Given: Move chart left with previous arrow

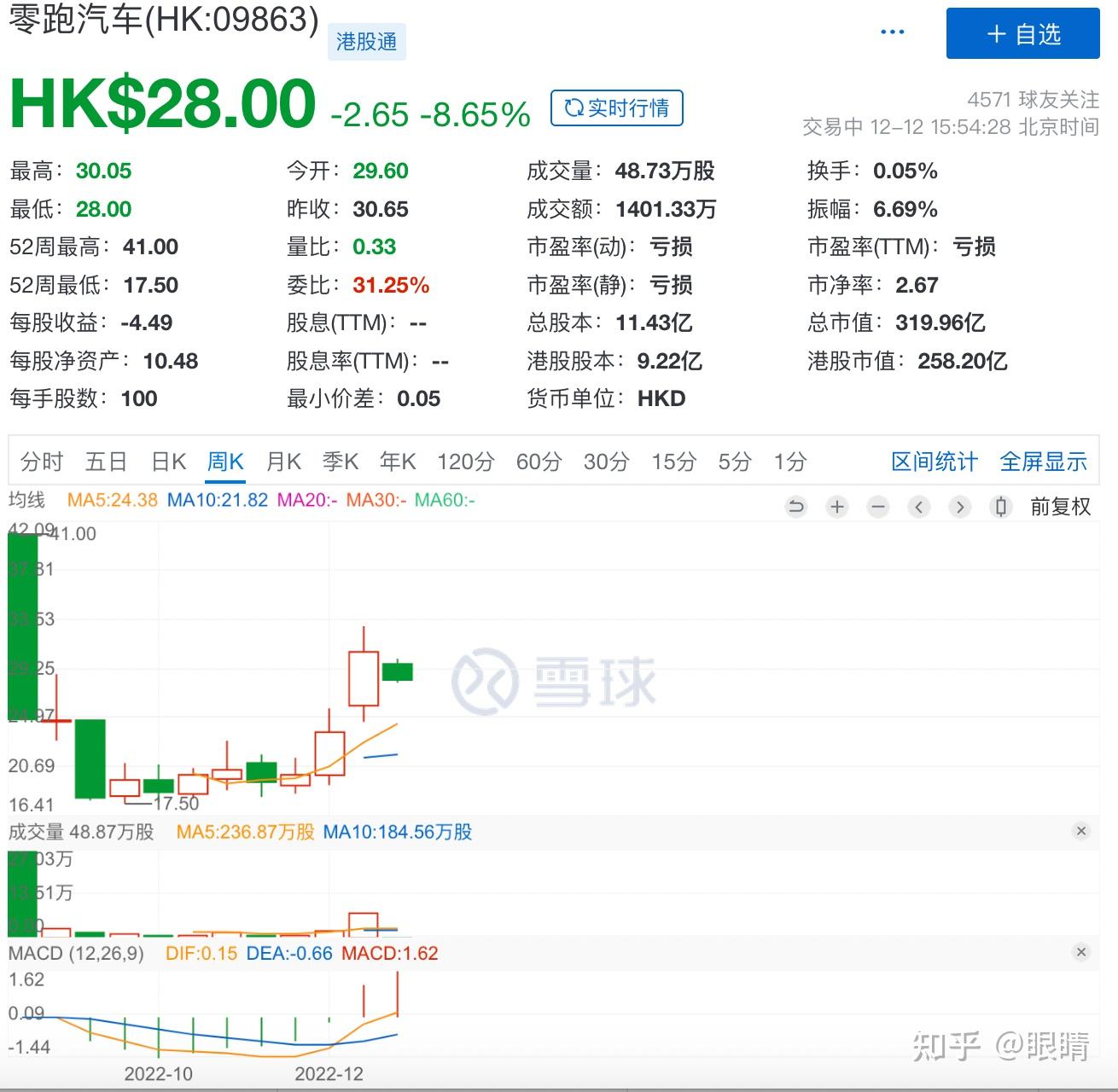Looking at the screenshot, I should coord(919,507).
